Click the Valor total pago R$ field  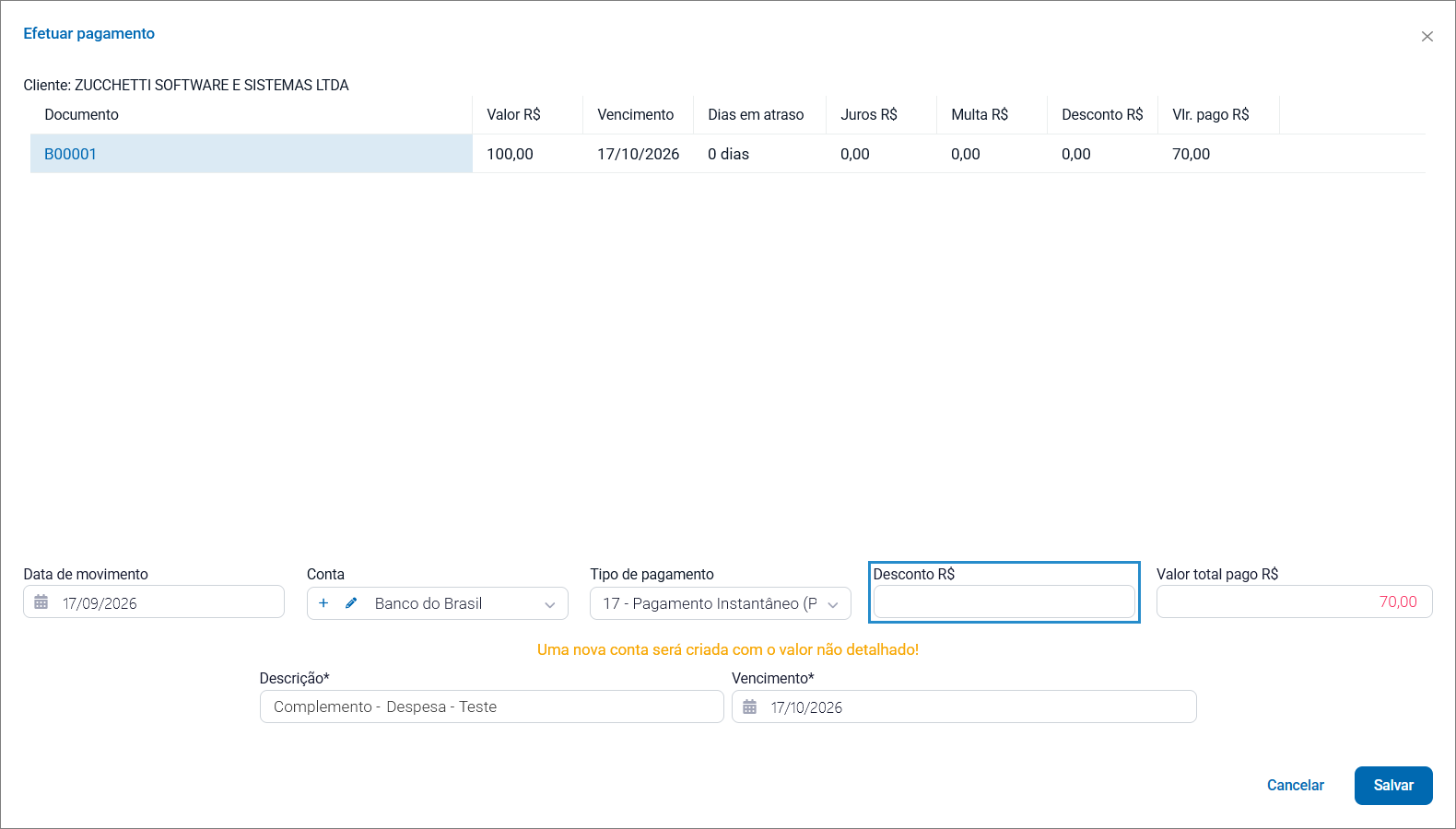[x=1295, y=601]
